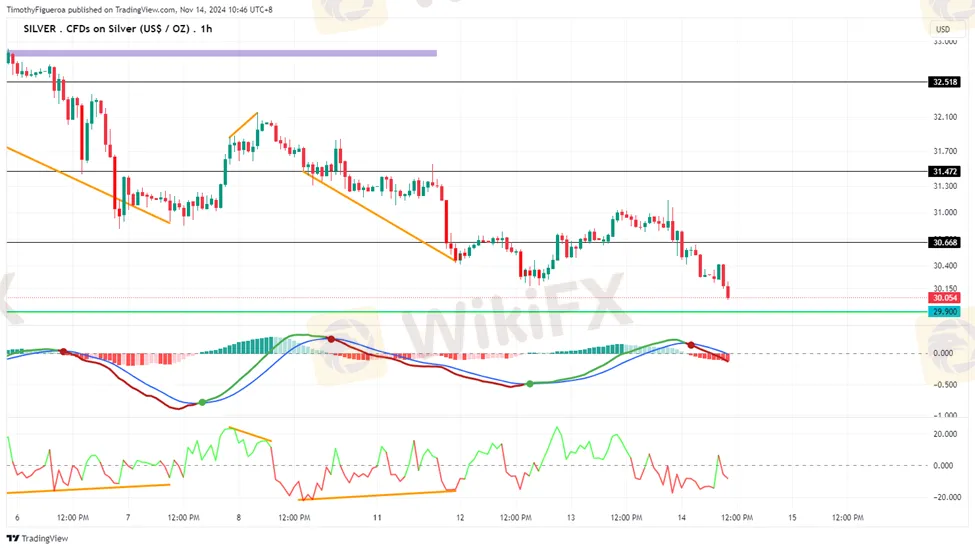This screenshot has width=975, height=550.
Task: Click the 31.000 price axis tick
Action: tap(945, 213)
